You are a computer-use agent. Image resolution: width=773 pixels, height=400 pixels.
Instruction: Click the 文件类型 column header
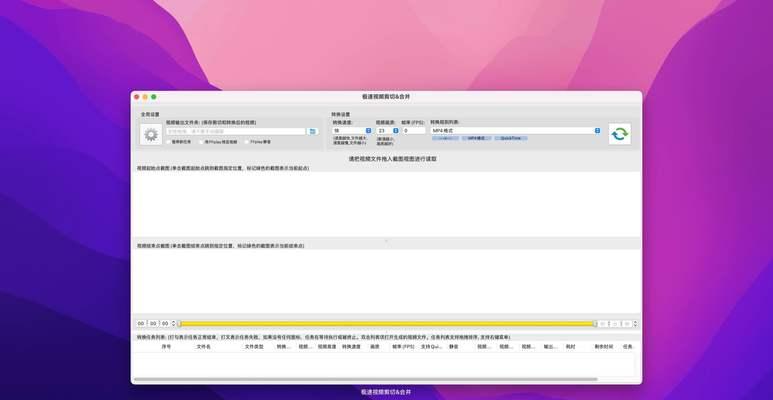pos(254,347)
